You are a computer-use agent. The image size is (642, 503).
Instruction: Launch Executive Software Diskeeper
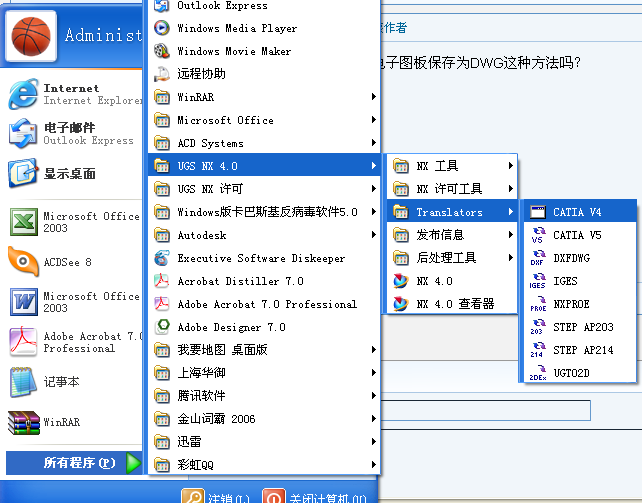point(264,258)
